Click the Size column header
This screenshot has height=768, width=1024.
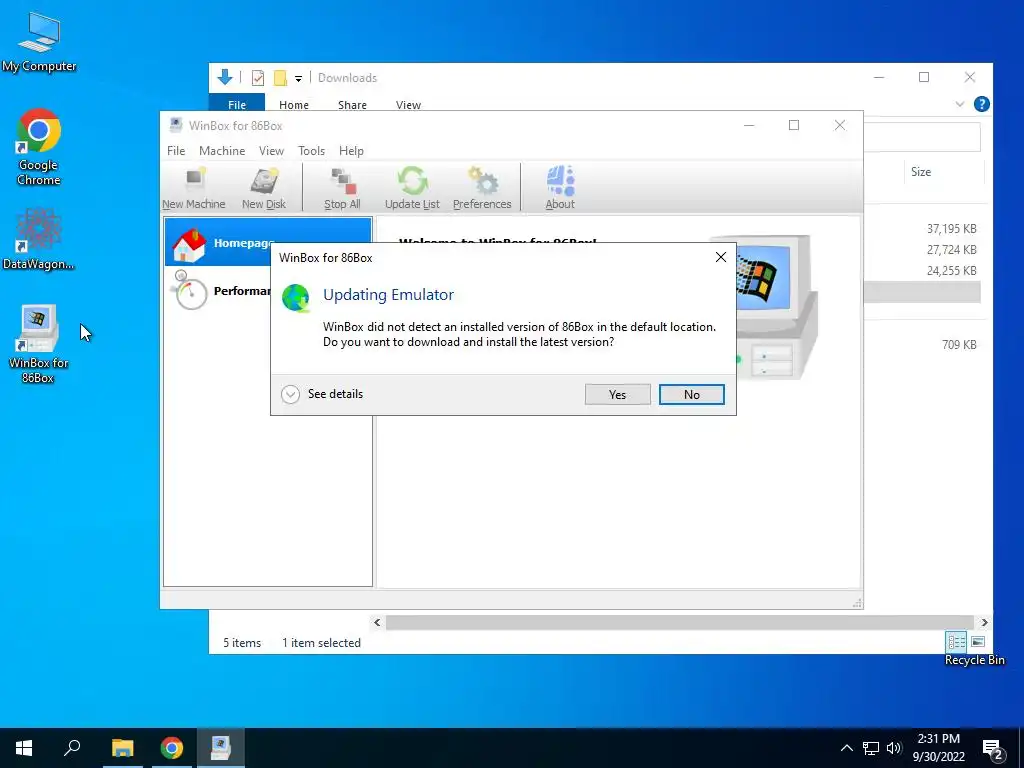click(921, 172)
